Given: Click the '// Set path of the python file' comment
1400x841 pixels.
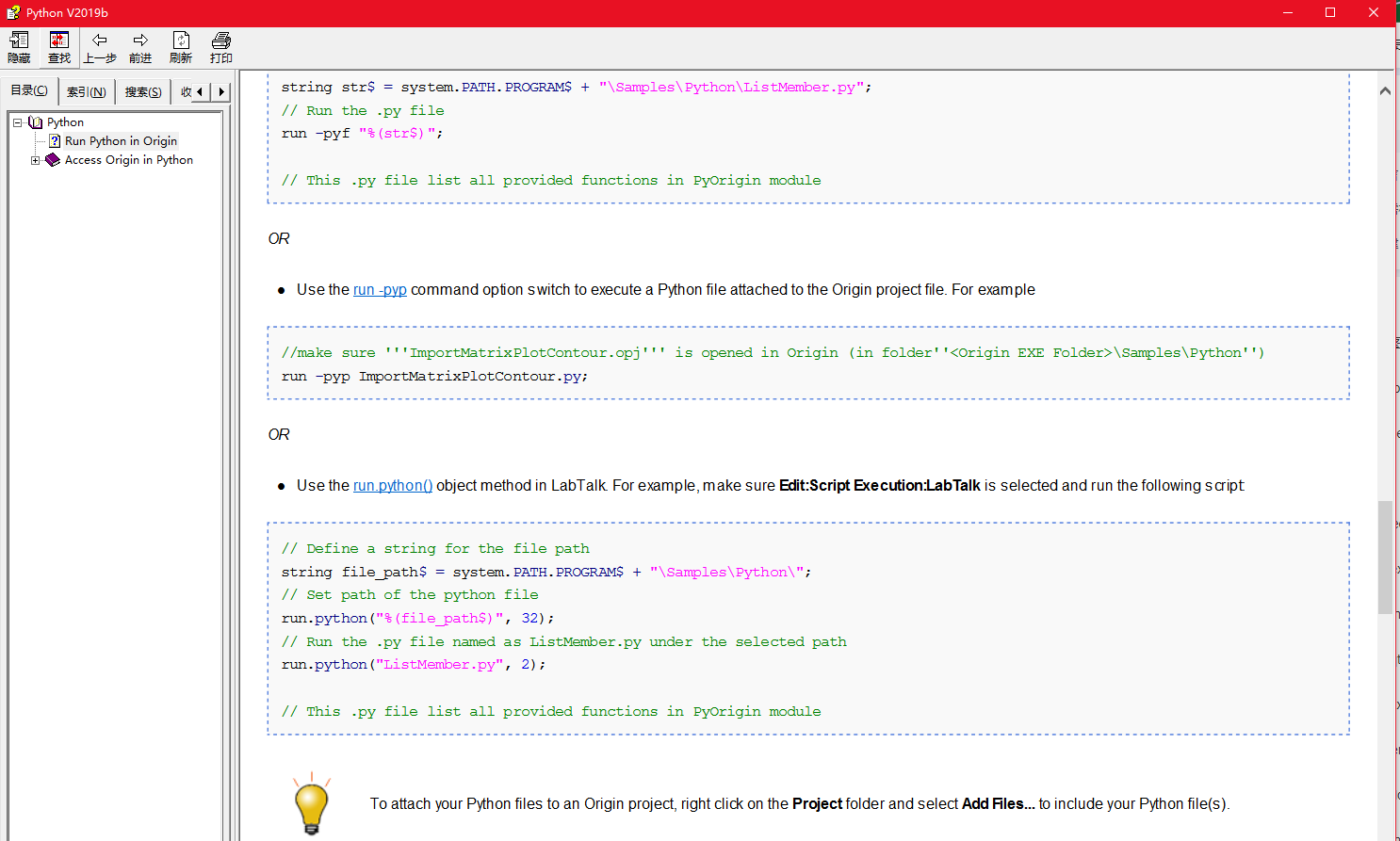Looking at the screenshot, I should point(410,595).
